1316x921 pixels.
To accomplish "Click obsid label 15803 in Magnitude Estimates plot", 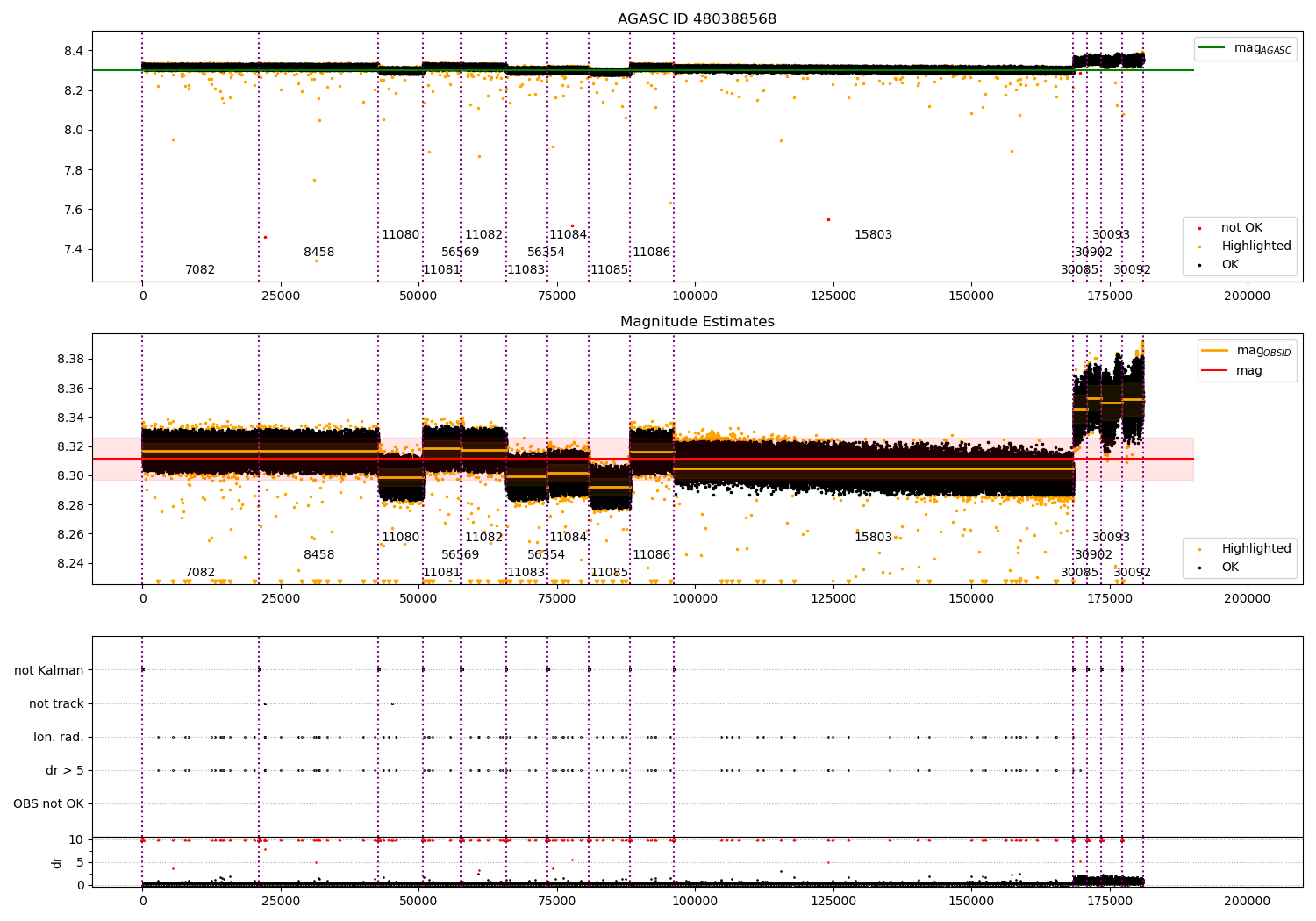I will [873, 537].
